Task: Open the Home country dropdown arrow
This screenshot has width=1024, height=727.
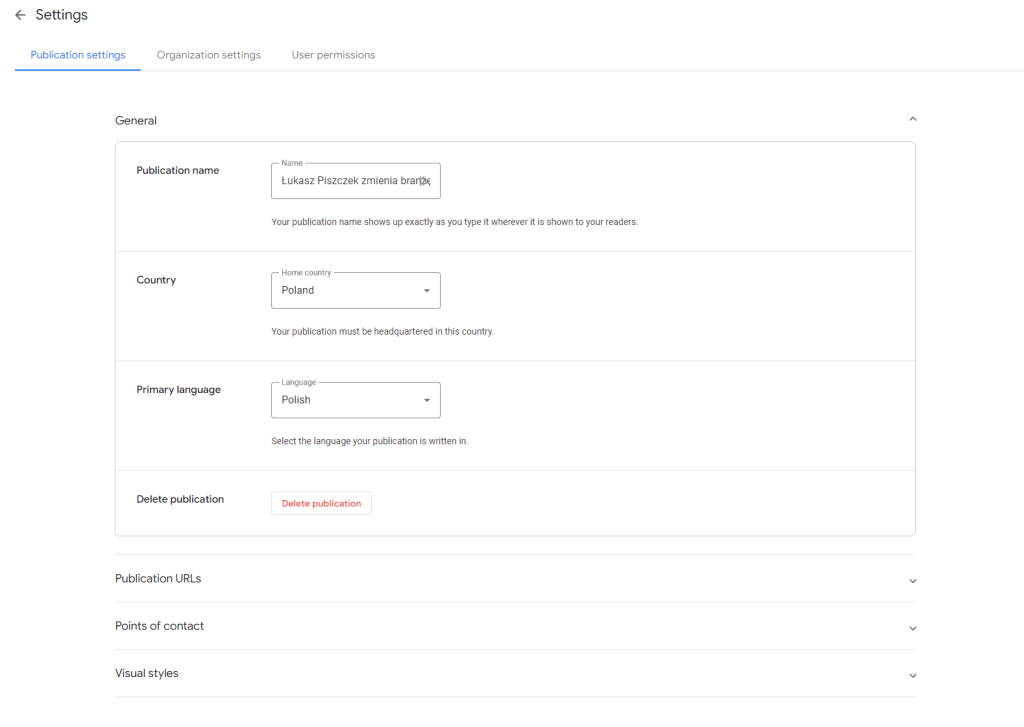Action: coord(427,291)
